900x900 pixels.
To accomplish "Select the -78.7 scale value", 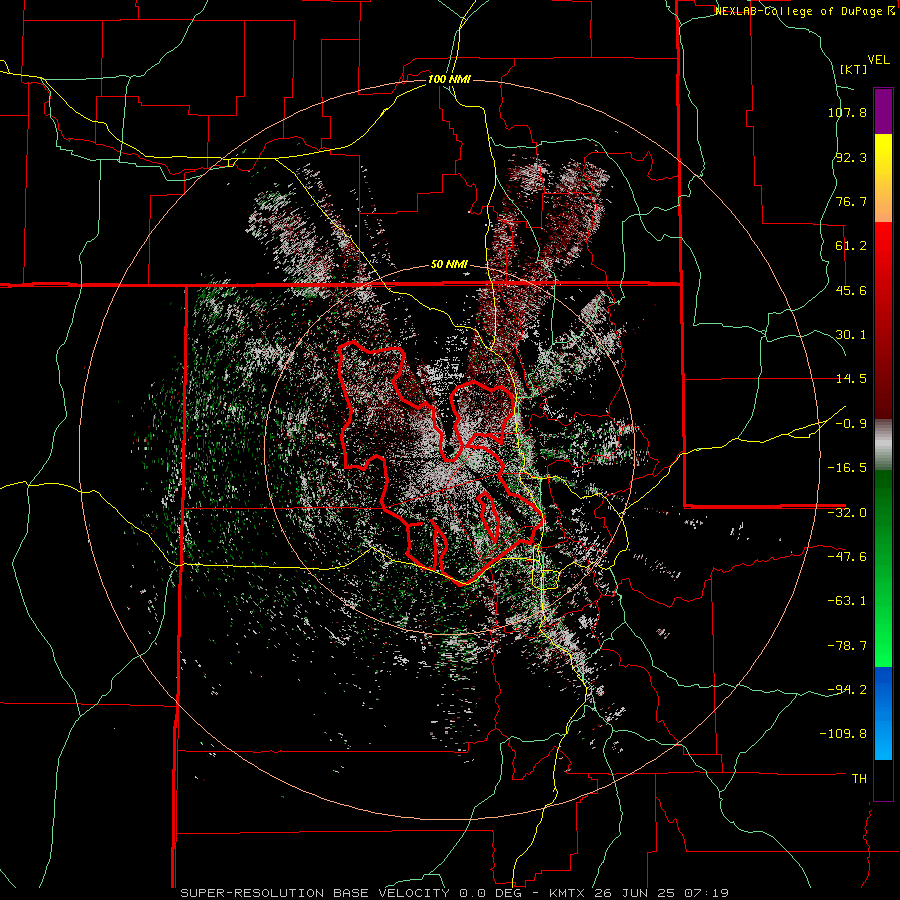I will 847,646.
